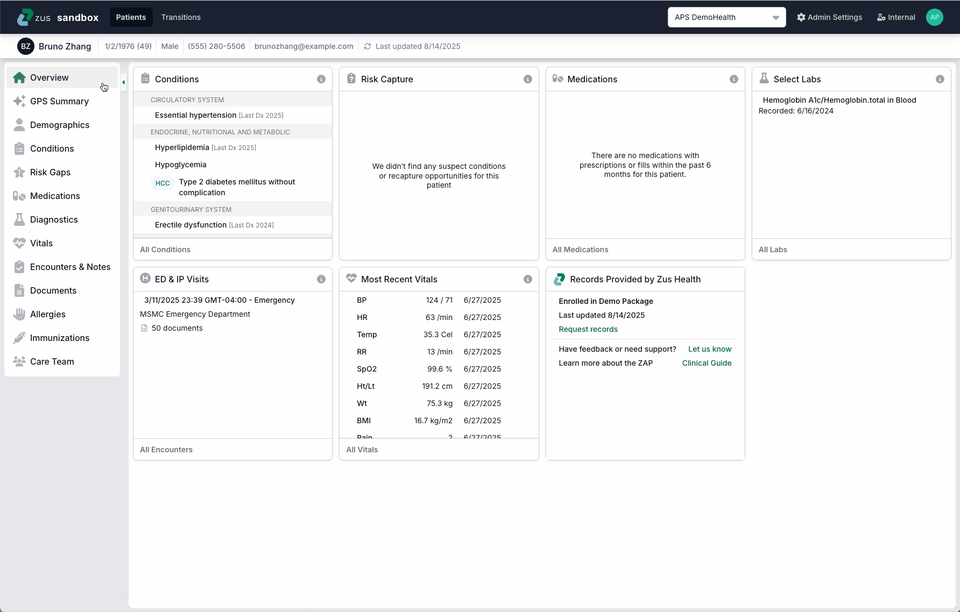The height and width of the screenshot is (612, 960).
Task: Click the Zus sandbox logo
Action: coord(58,17)
